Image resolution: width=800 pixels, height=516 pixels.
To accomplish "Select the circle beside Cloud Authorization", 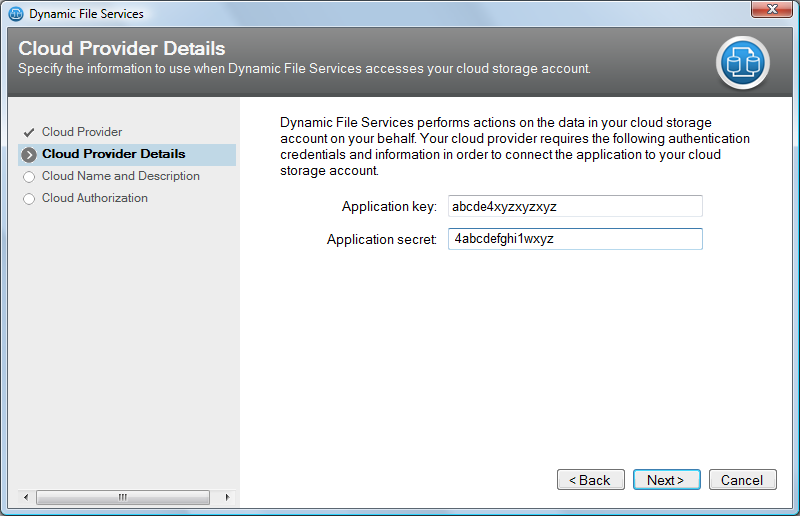I will [x=29, y=198].
